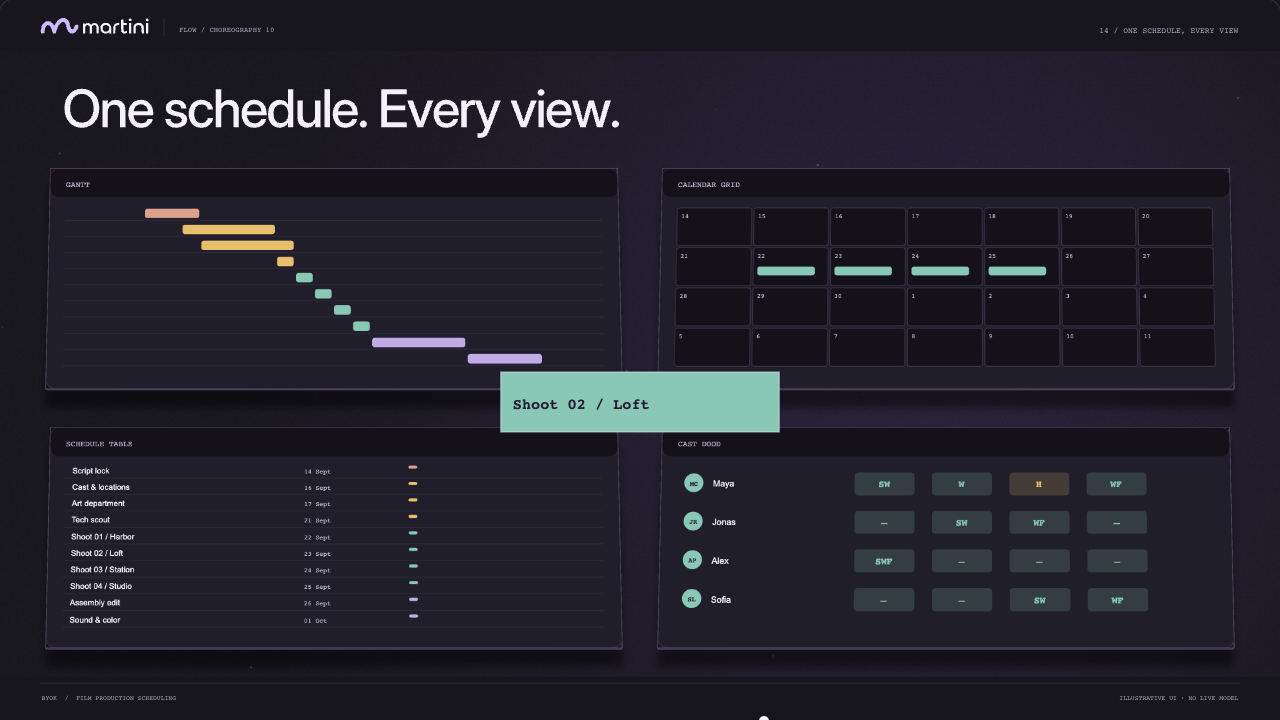Click Maya's amber H status badge
The image size is (1280, 720).
coord(1039,484)
